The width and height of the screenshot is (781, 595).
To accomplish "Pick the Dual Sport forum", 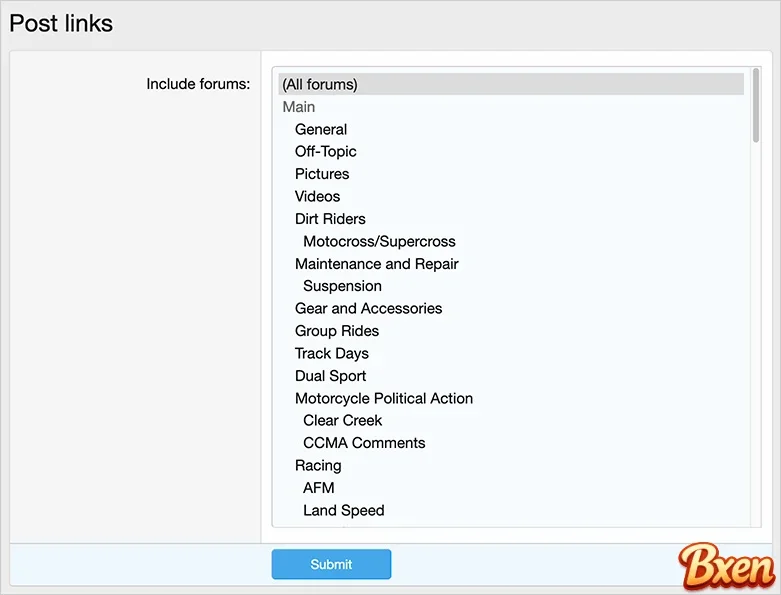I will 330,376.
